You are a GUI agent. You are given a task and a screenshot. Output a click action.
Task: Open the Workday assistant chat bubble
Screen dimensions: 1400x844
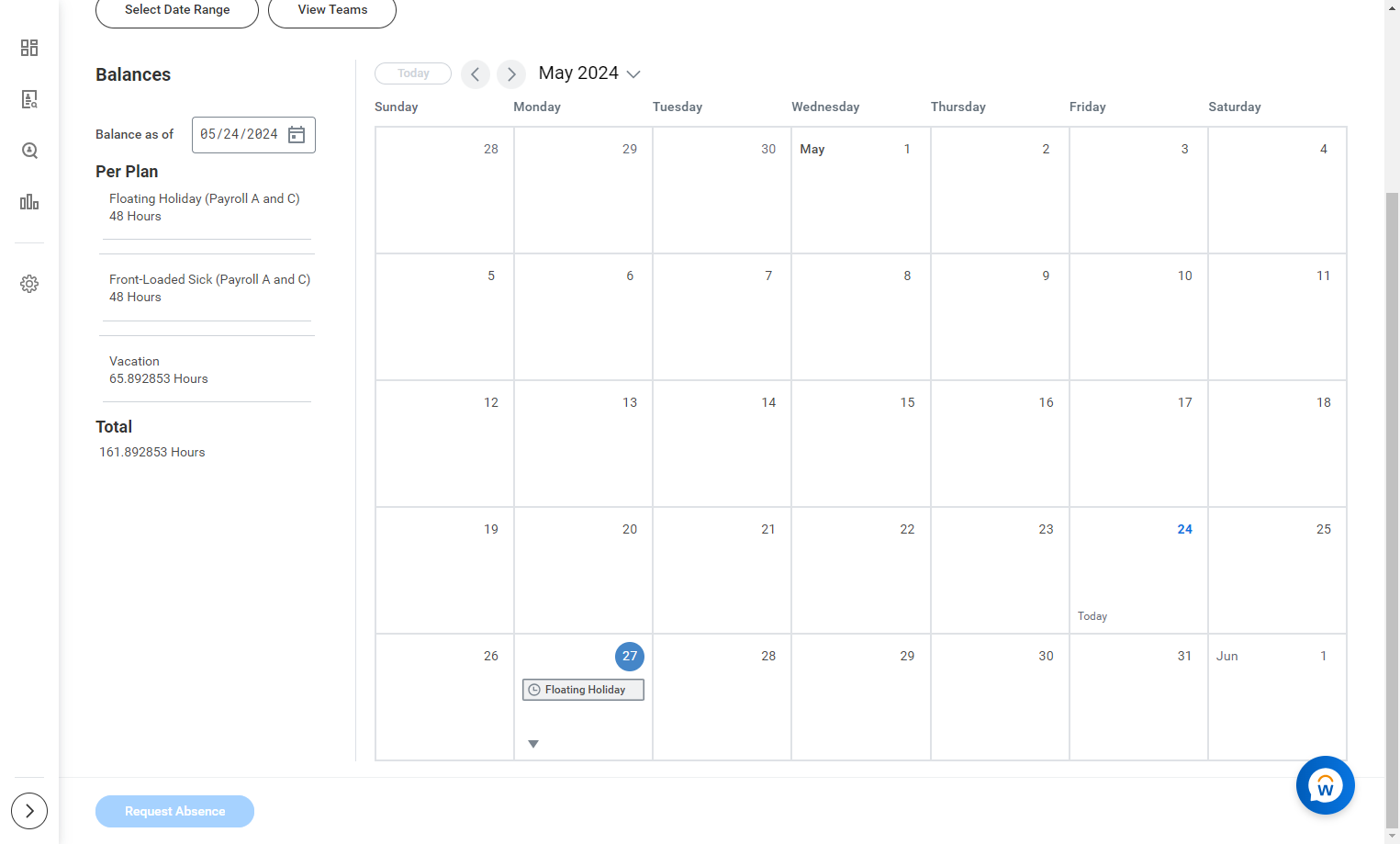pyautogui.click(x=1325, y=785)
